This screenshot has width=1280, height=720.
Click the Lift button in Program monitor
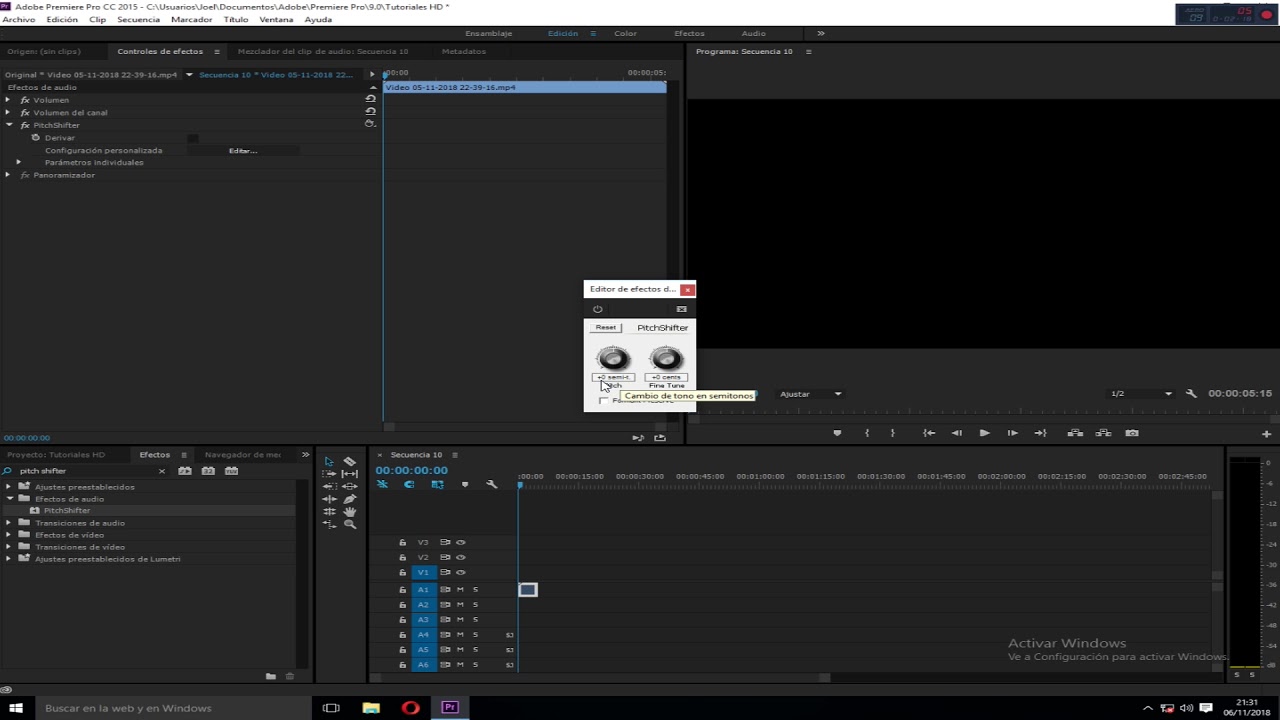[x=1075, y=433]
